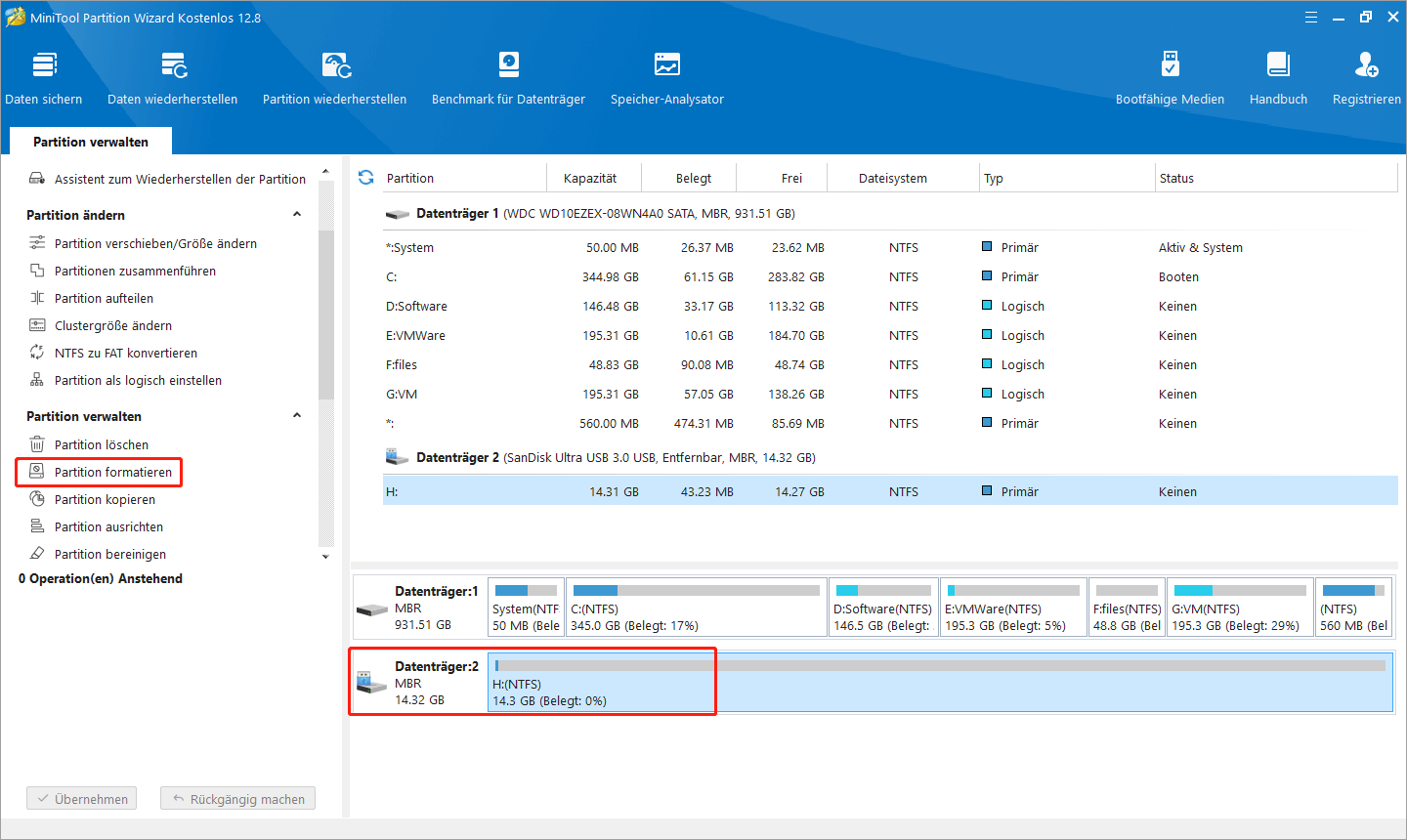
Task: Select the H: partition row
Action: coord(889,491)
